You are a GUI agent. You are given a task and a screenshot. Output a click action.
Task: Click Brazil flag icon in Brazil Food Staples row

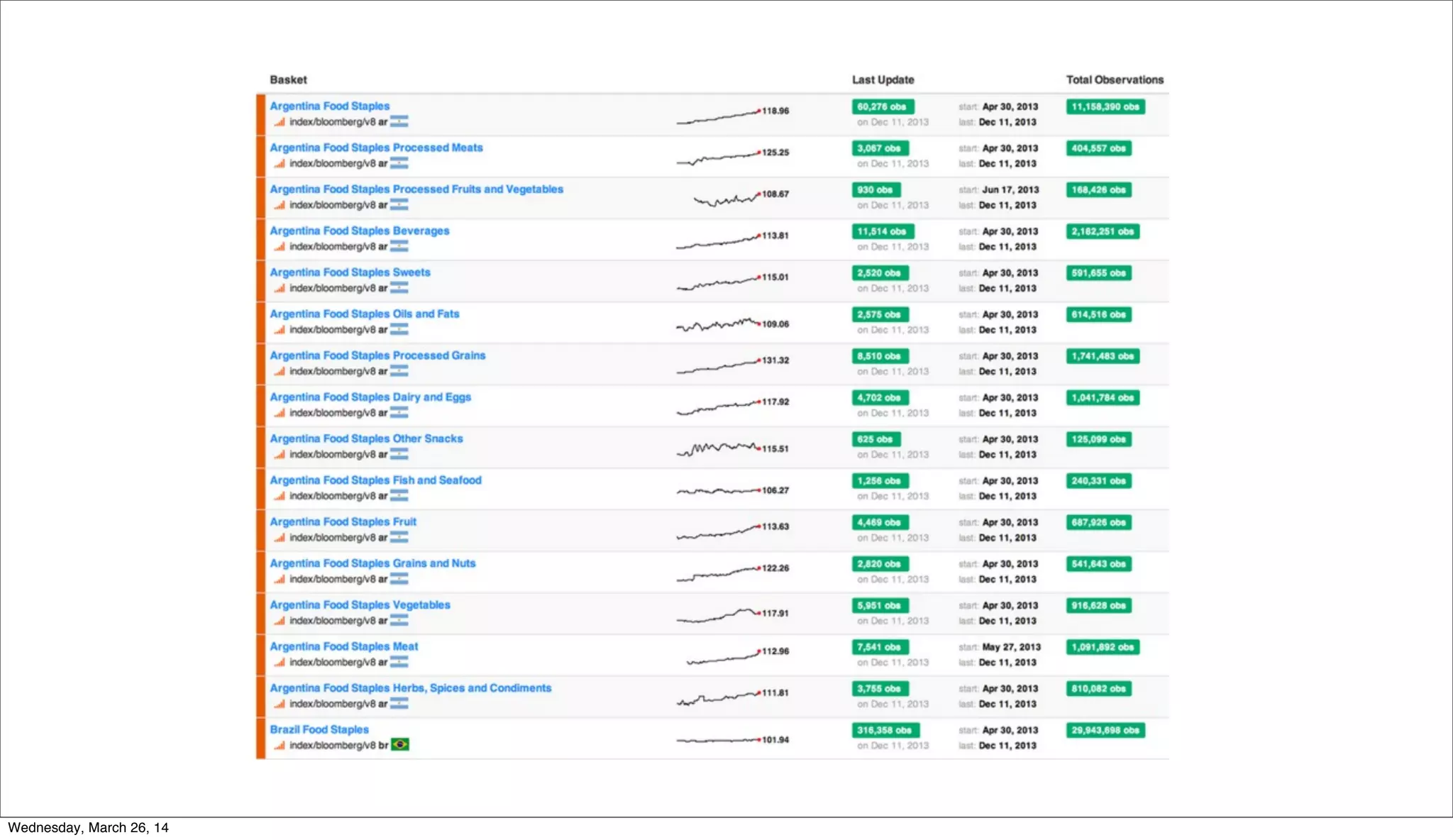[400, 744]
